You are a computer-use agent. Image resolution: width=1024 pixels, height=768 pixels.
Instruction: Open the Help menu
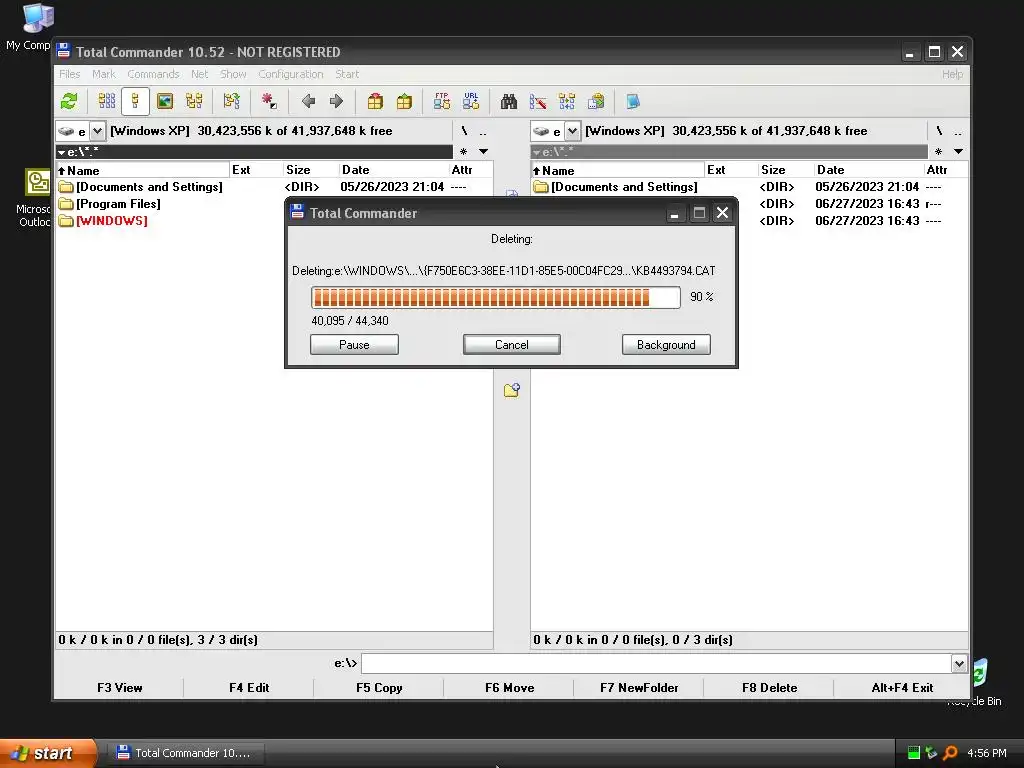952,74
